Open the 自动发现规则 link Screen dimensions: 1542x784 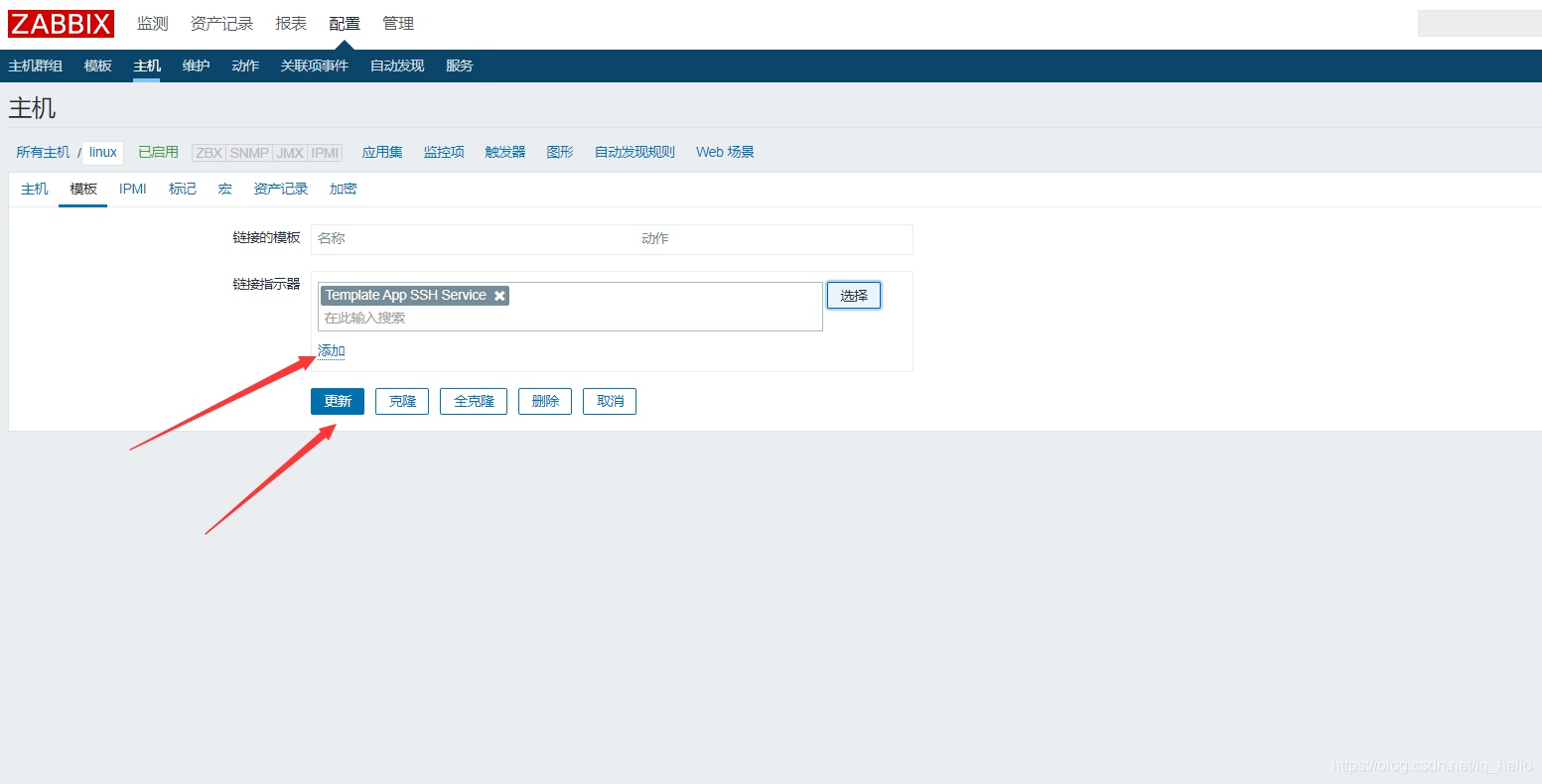(x=634, y=152)
